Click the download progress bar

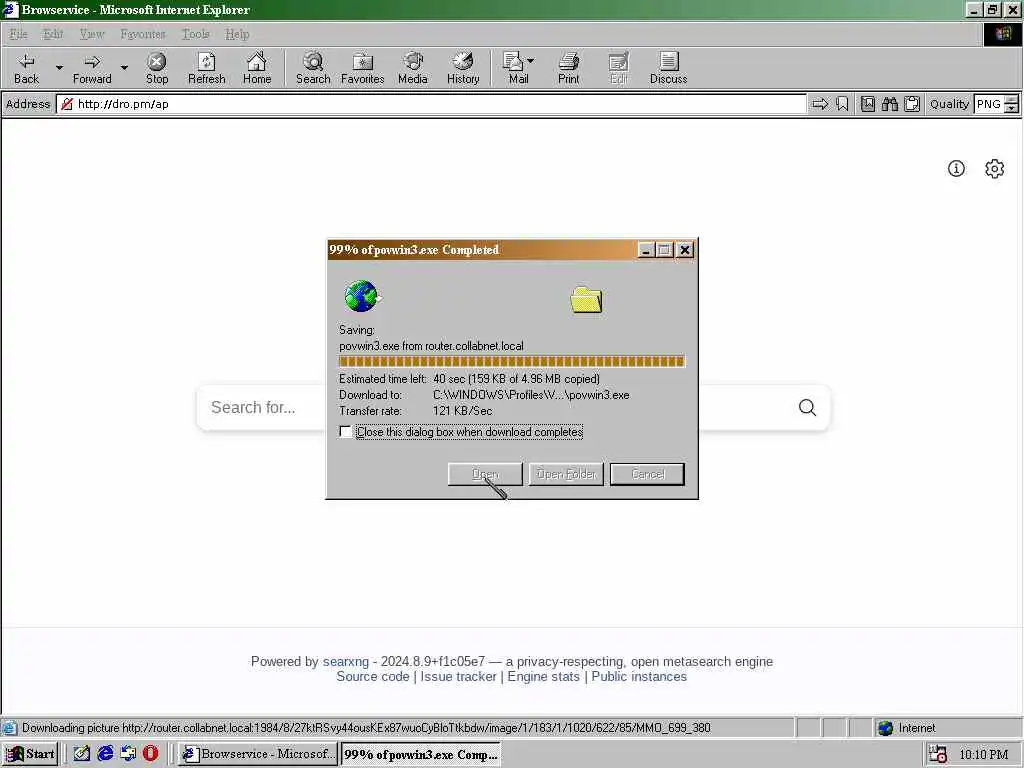[x=511, y=361]
